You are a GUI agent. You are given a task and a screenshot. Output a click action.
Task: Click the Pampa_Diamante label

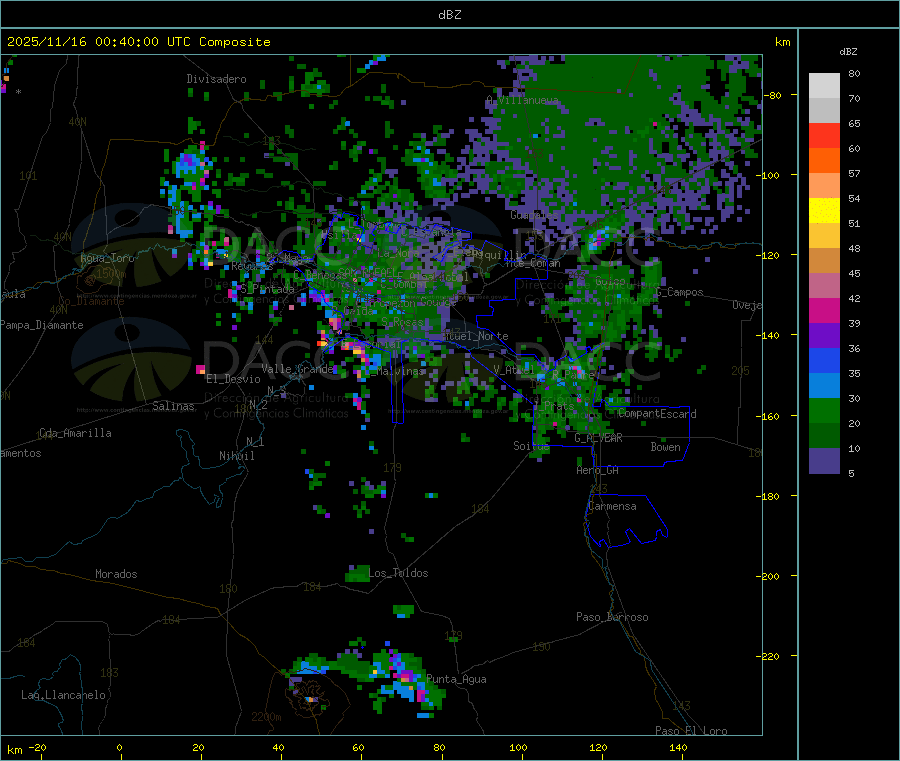tap(42, 325)
